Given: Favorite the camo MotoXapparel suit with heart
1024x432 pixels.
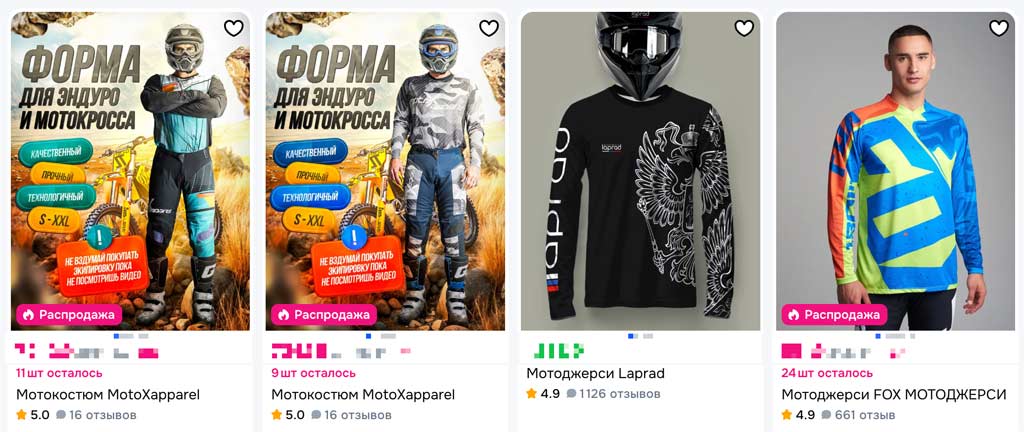Looking at the screenshot, I should click(x=488, y=27).
